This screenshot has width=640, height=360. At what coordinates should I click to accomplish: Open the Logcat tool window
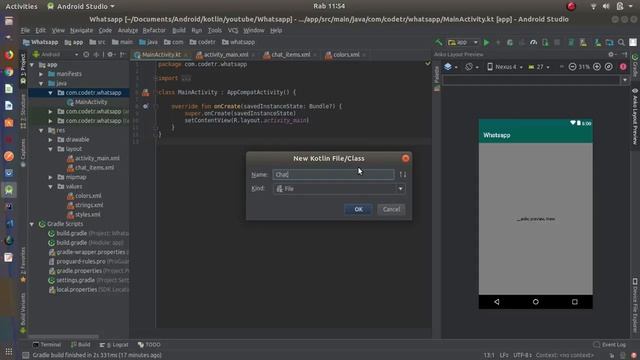114,345
